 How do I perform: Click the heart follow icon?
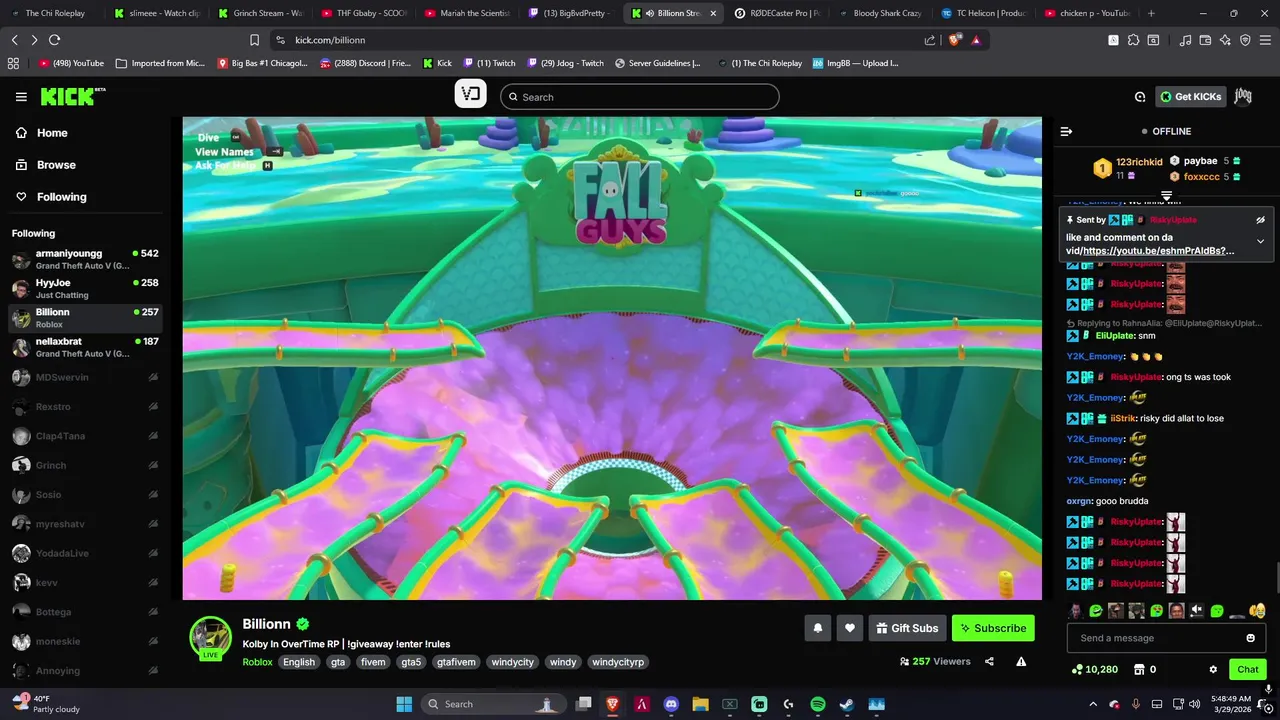(x=850, y=628)
